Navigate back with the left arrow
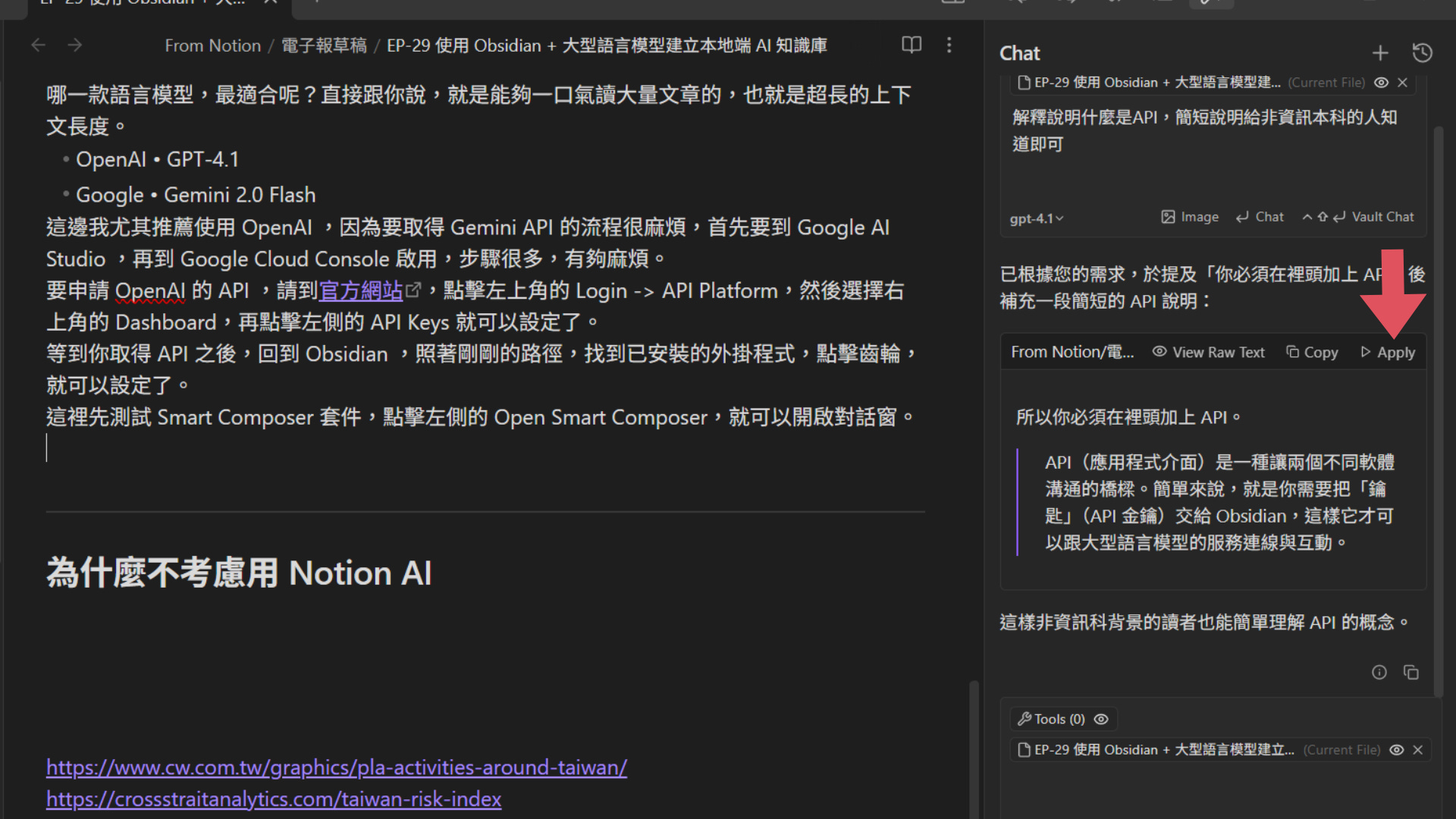Viewport: 1456px width, 819px height. tap(38, 45)
